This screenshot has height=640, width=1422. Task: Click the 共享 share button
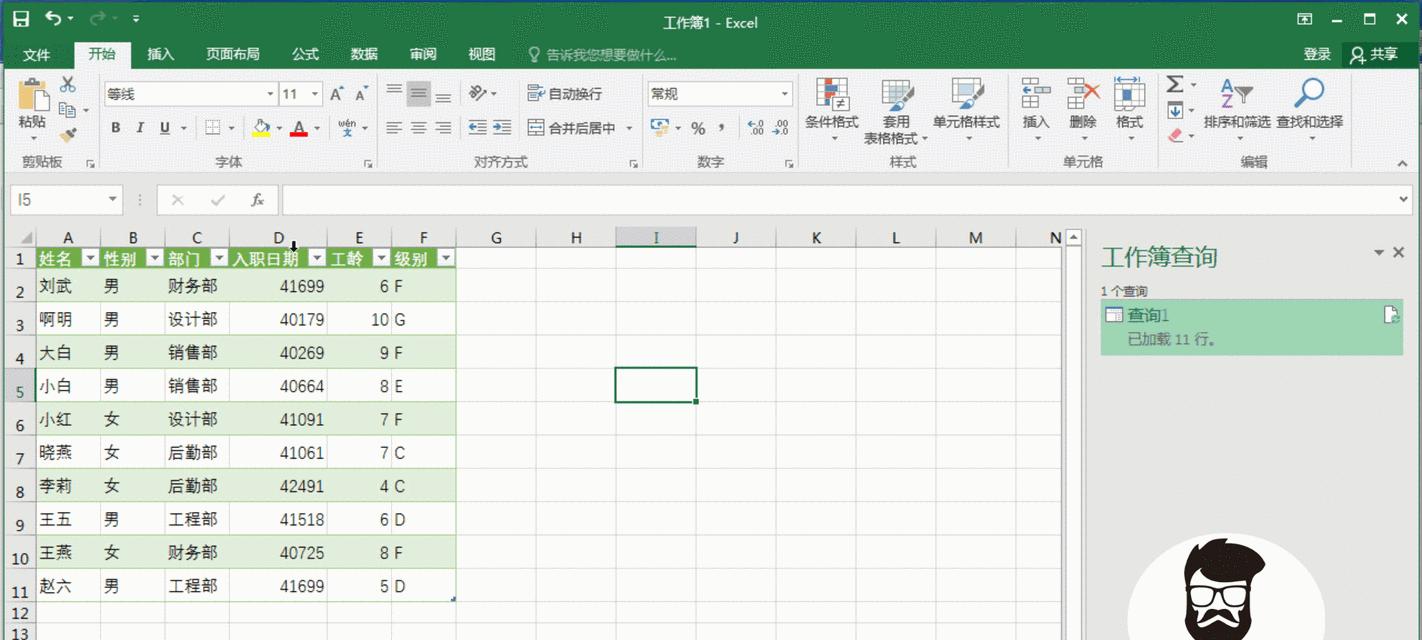click(1374, 55)
